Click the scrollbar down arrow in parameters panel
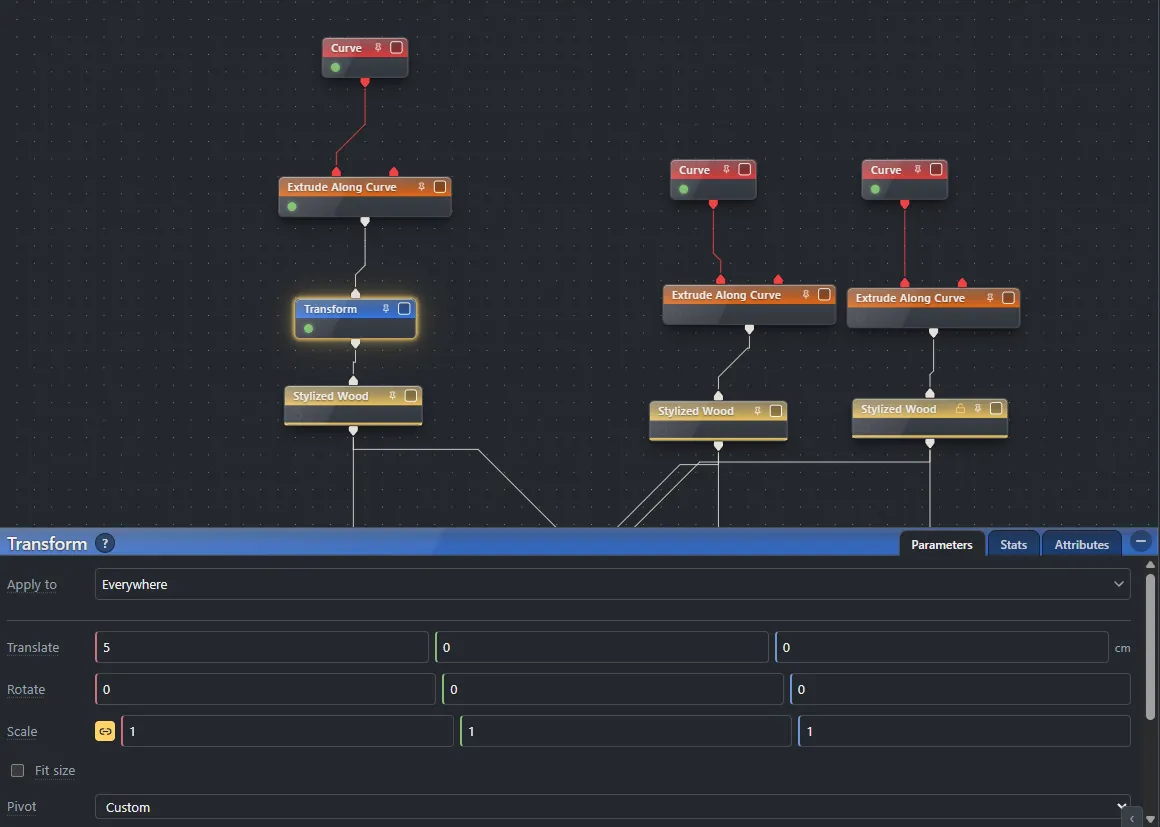The image size is (1160, 827). [x=1150, y=818]
